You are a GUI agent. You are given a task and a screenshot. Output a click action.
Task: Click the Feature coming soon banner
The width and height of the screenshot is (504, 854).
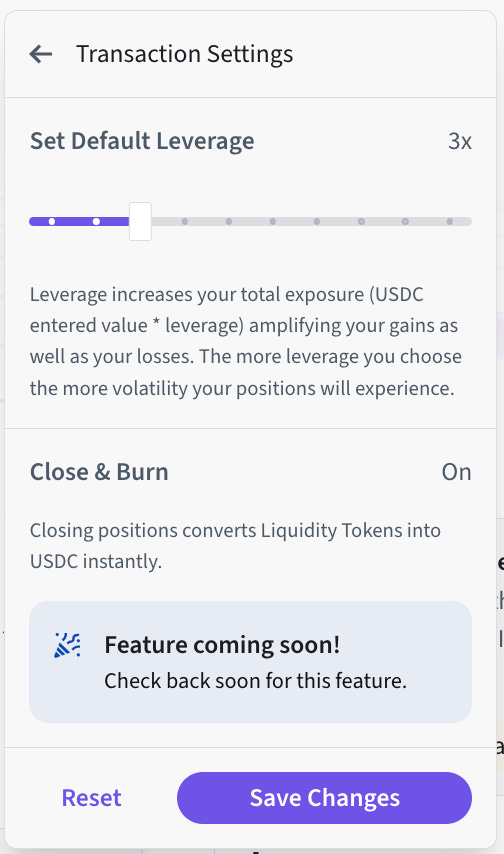pyautogui.click(x=250, y=662)
